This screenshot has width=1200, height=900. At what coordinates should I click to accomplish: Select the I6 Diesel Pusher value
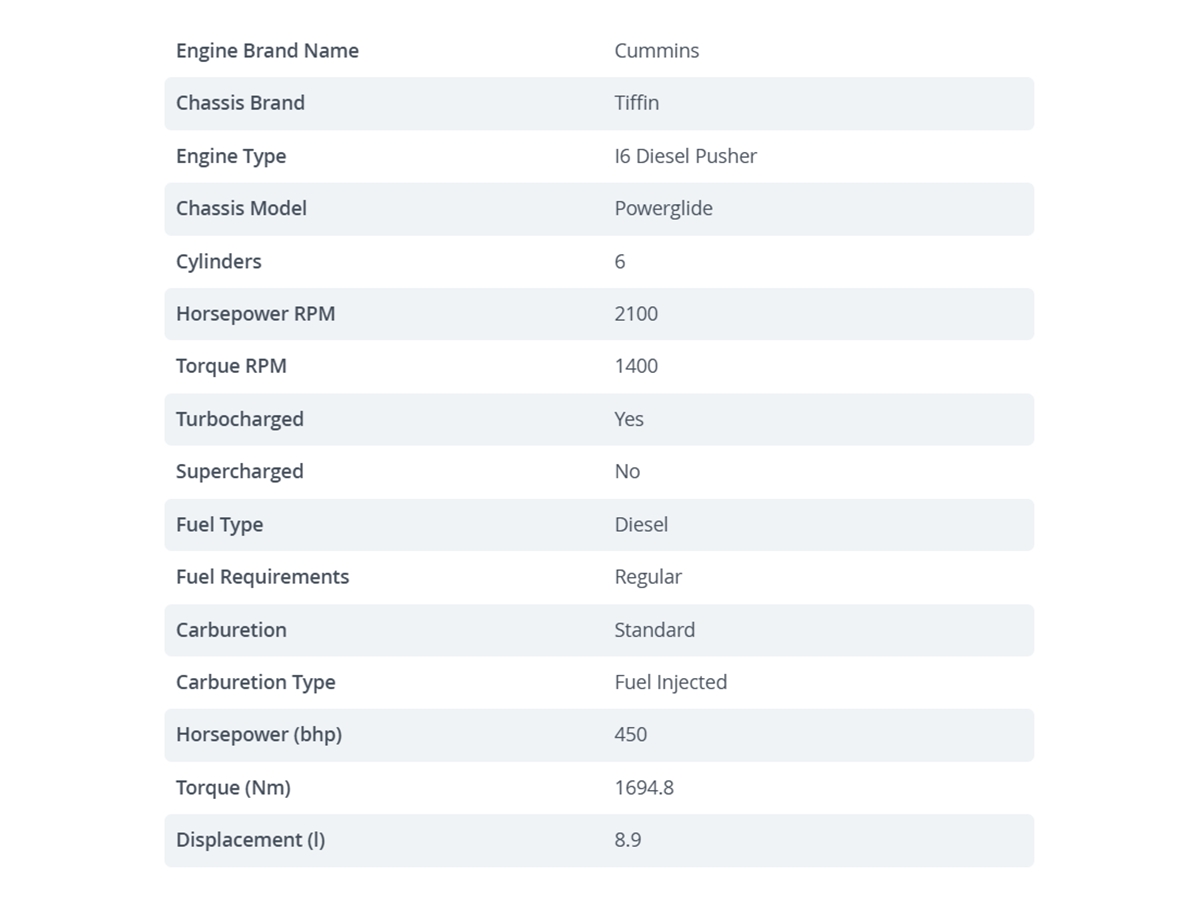pyautogui.click(x=686, y=156)
